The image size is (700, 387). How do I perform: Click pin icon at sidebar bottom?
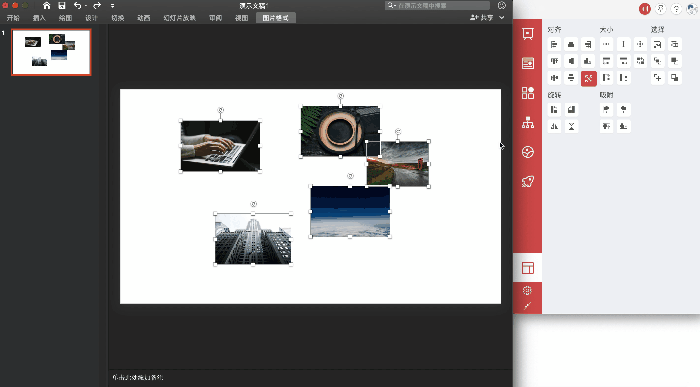point(527,306)
